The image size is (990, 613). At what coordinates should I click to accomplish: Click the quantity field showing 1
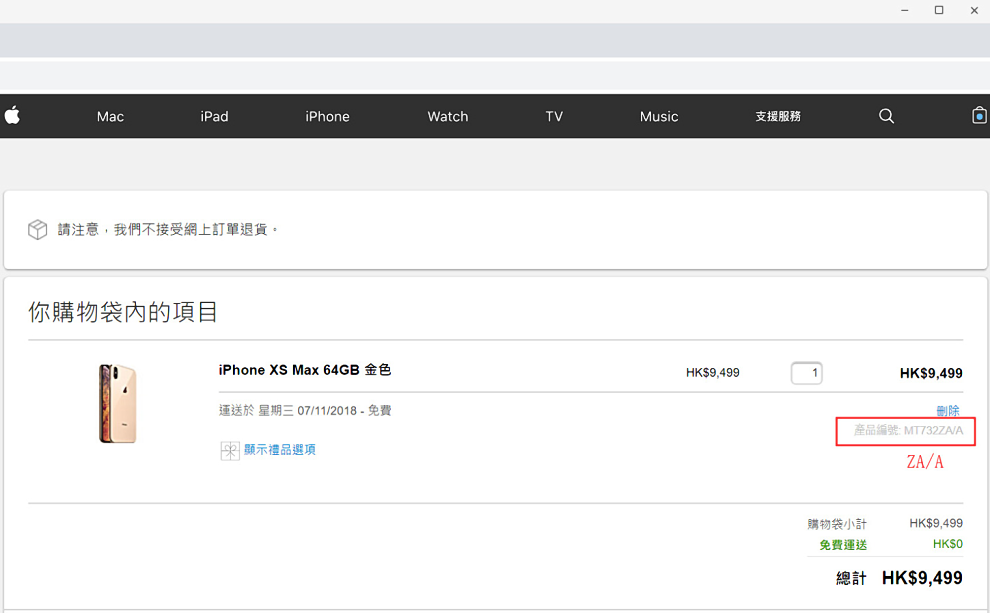click(806, 373)
